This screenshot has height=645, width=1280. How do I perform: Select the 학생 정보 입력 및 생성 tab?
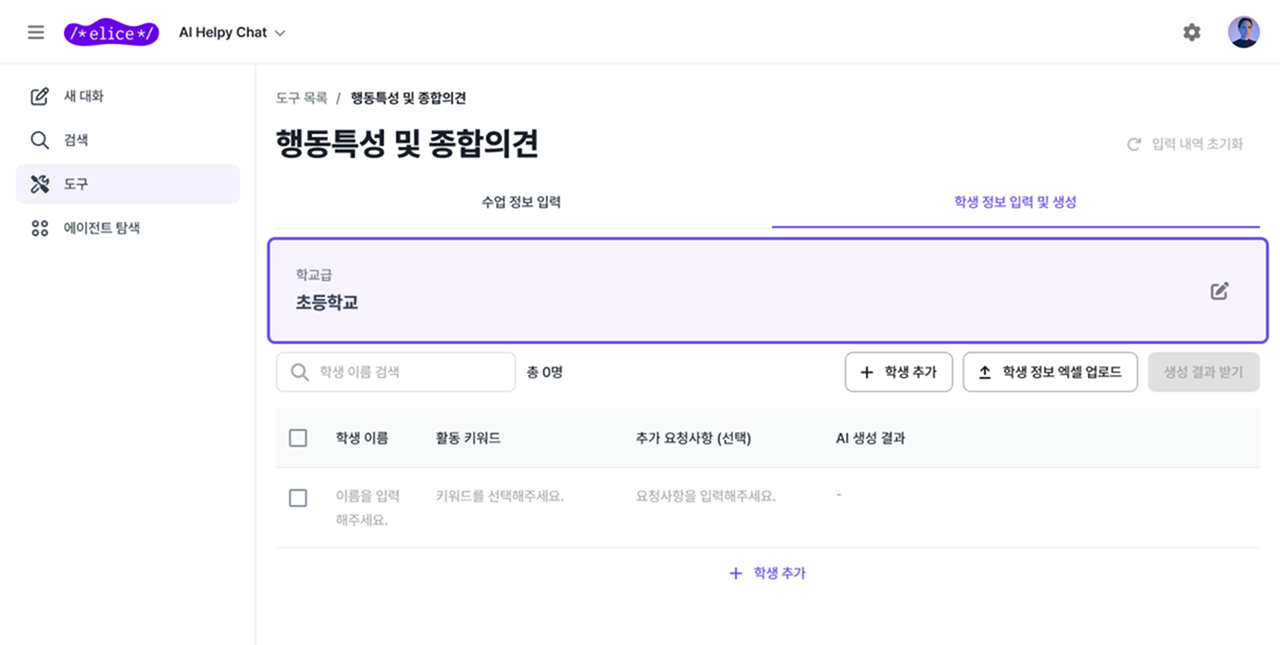pos(1016,201)
